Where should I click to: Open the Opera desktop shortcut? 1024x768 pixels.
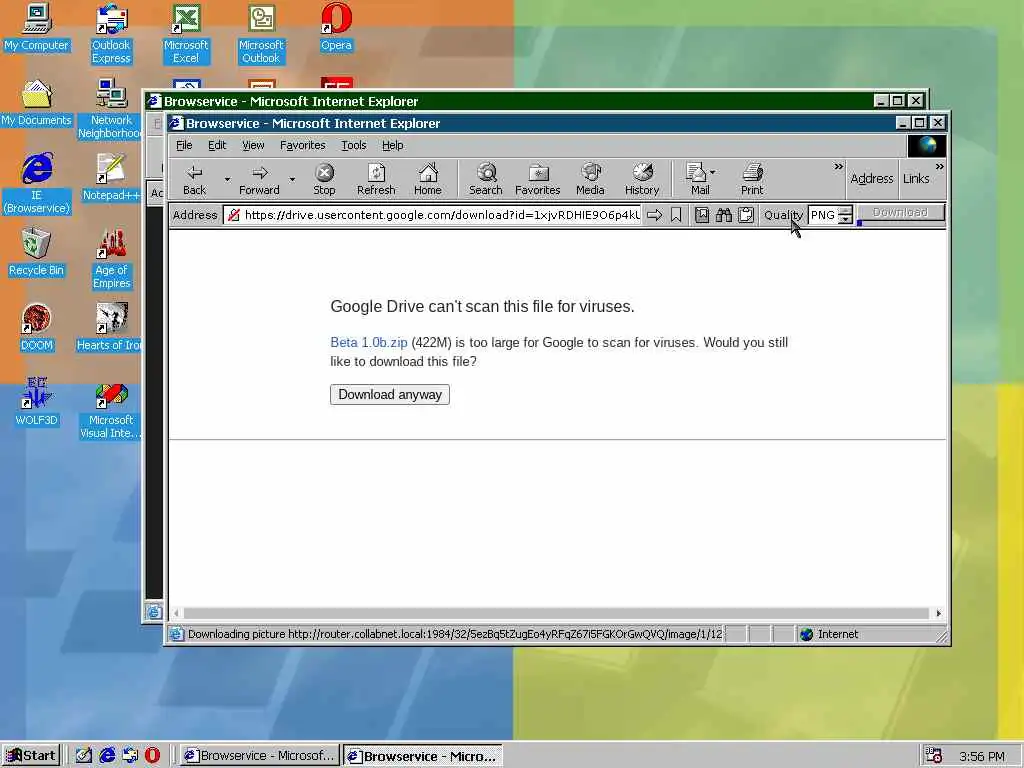[x=336, y=27]
